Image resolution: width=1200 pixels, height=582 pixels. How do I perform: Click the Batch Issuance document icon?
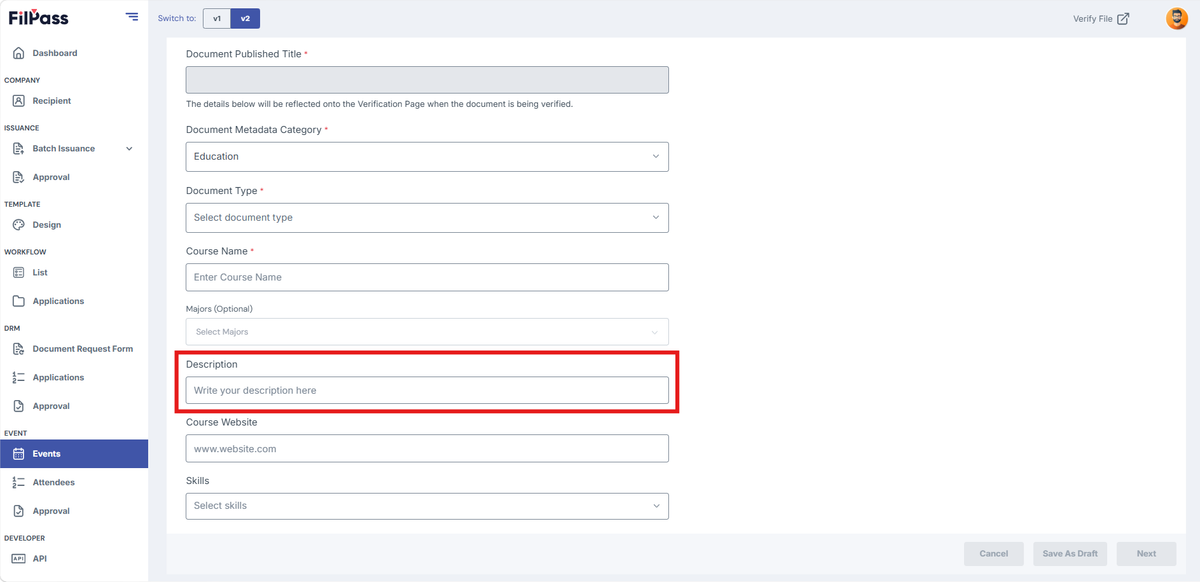pyautogui.click(x=18, y=149)
